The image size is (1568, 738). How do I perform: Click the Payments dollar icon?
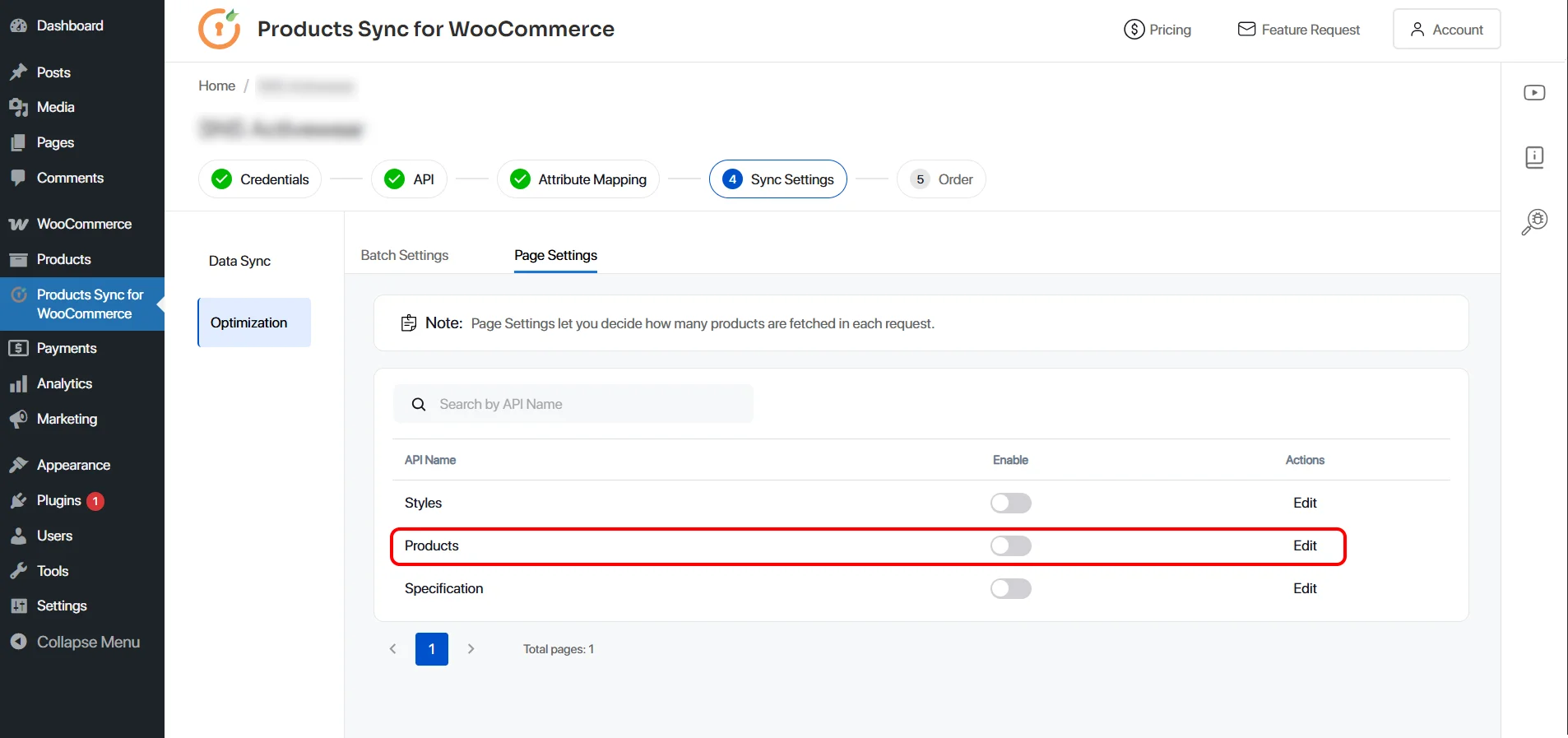(18, 348)
